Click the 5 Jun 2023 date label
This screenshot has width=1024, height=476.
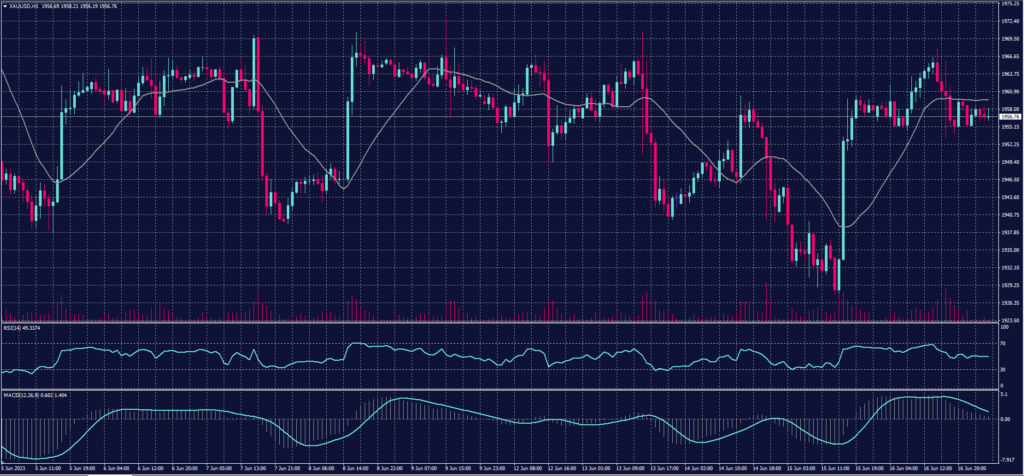click(13, 467)
